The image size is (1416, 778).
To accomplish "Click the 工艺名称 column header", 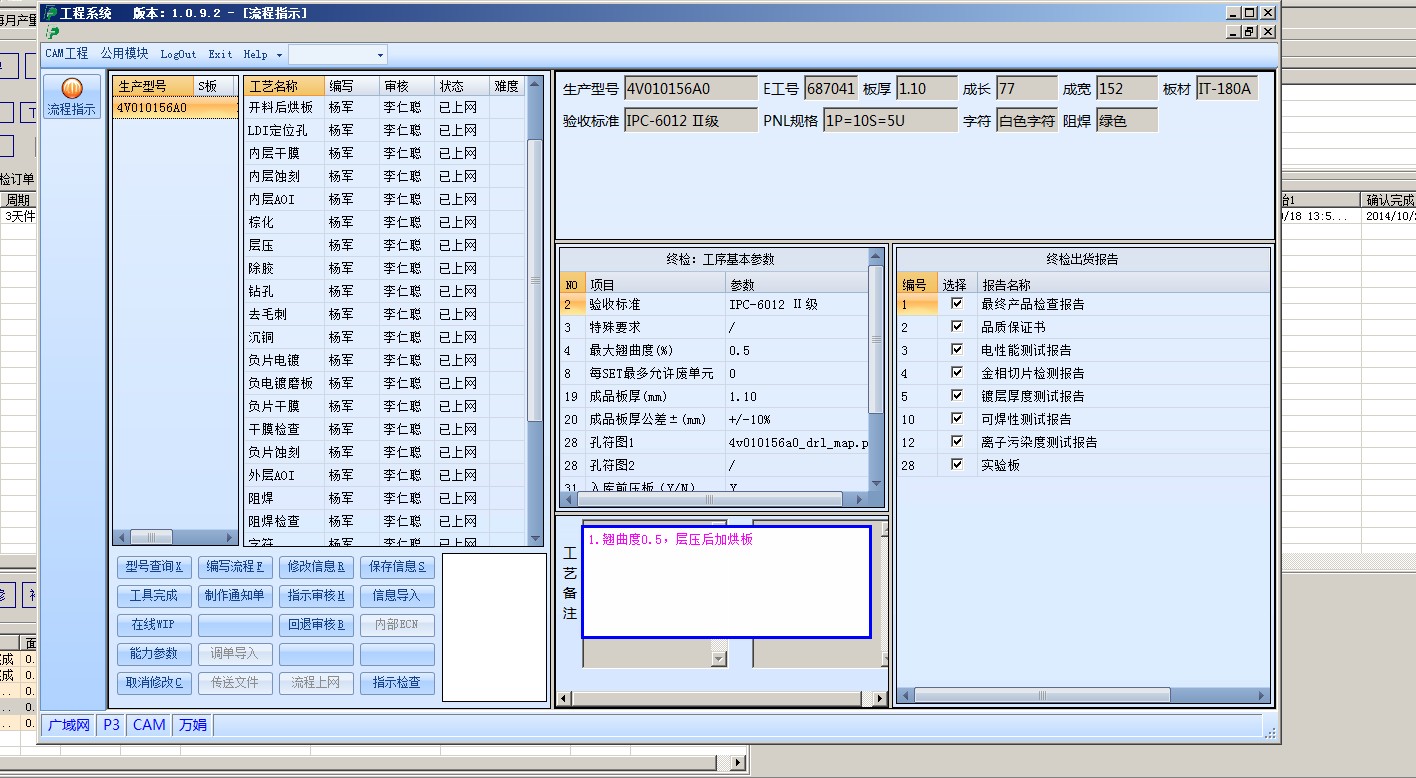I will click(x=284, y=86).
